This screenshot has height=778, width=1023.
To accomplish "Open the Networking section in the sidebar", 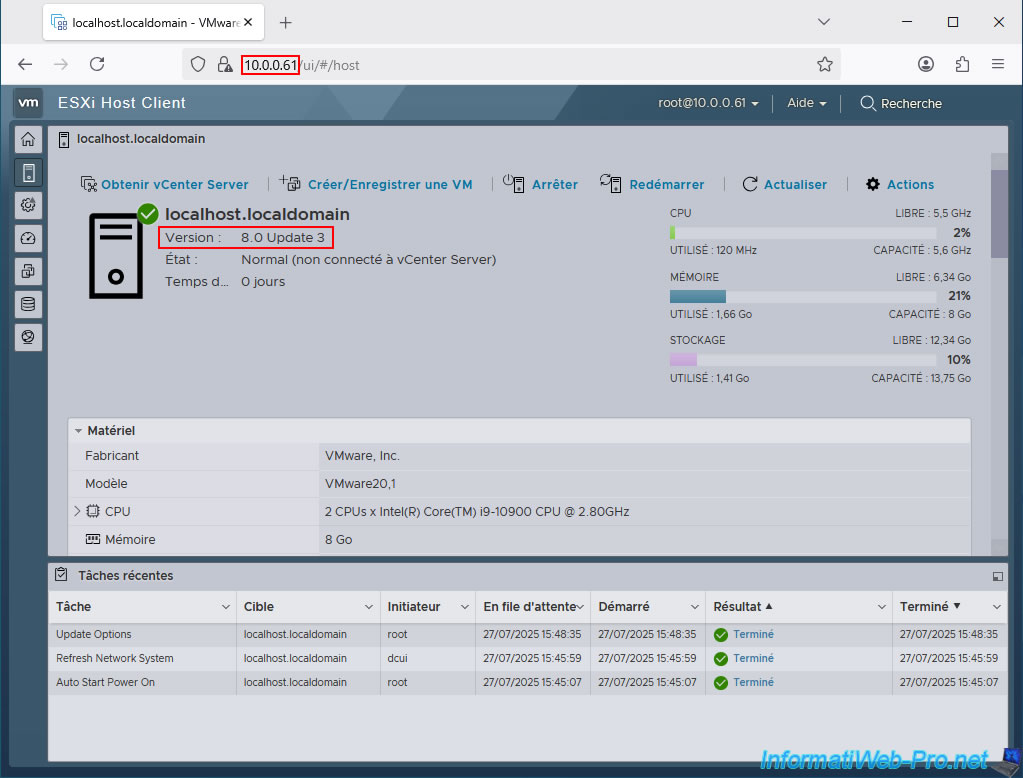I will 28,337.
